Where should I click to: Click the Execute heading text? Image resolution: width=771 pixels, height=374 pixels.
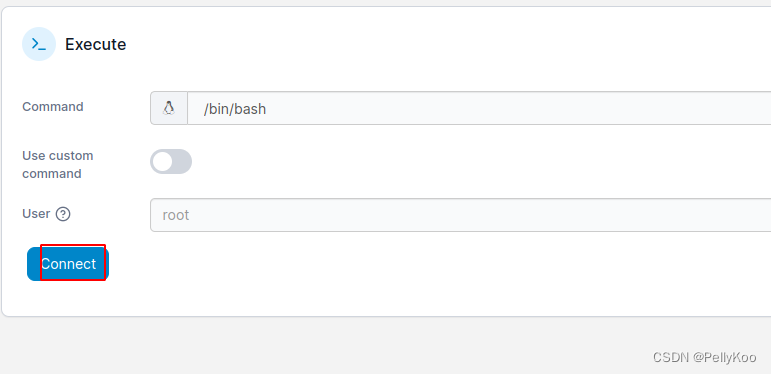point(95,44)
